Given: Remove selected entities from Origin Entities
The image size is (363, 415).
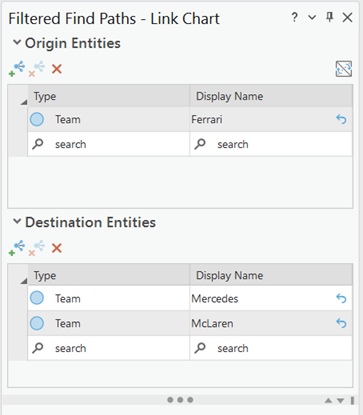Looking at the screenshot, I should 36,69.
